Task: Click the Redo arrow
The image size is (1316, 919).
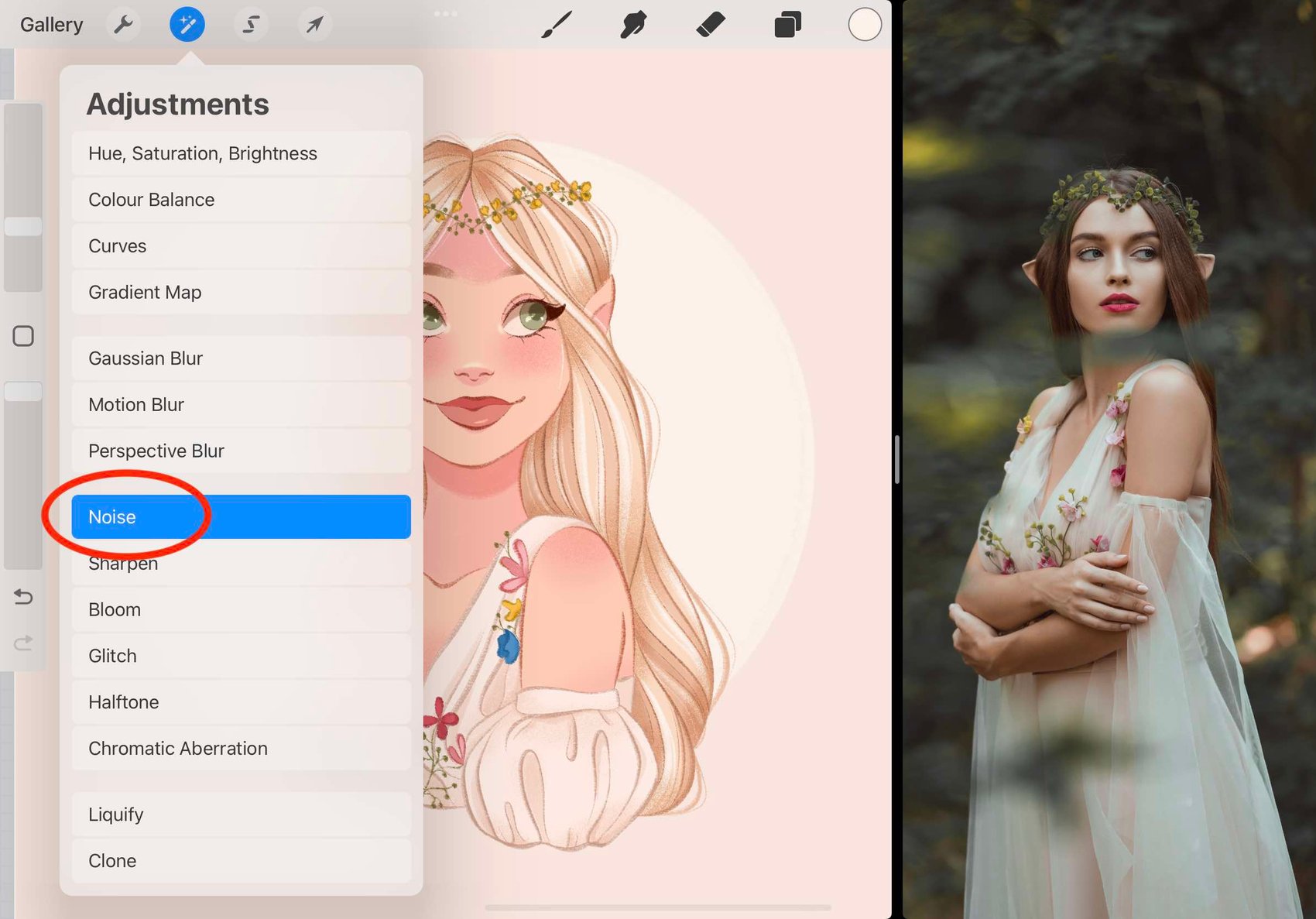Action: pyautogui.click(x=23, y=643)
